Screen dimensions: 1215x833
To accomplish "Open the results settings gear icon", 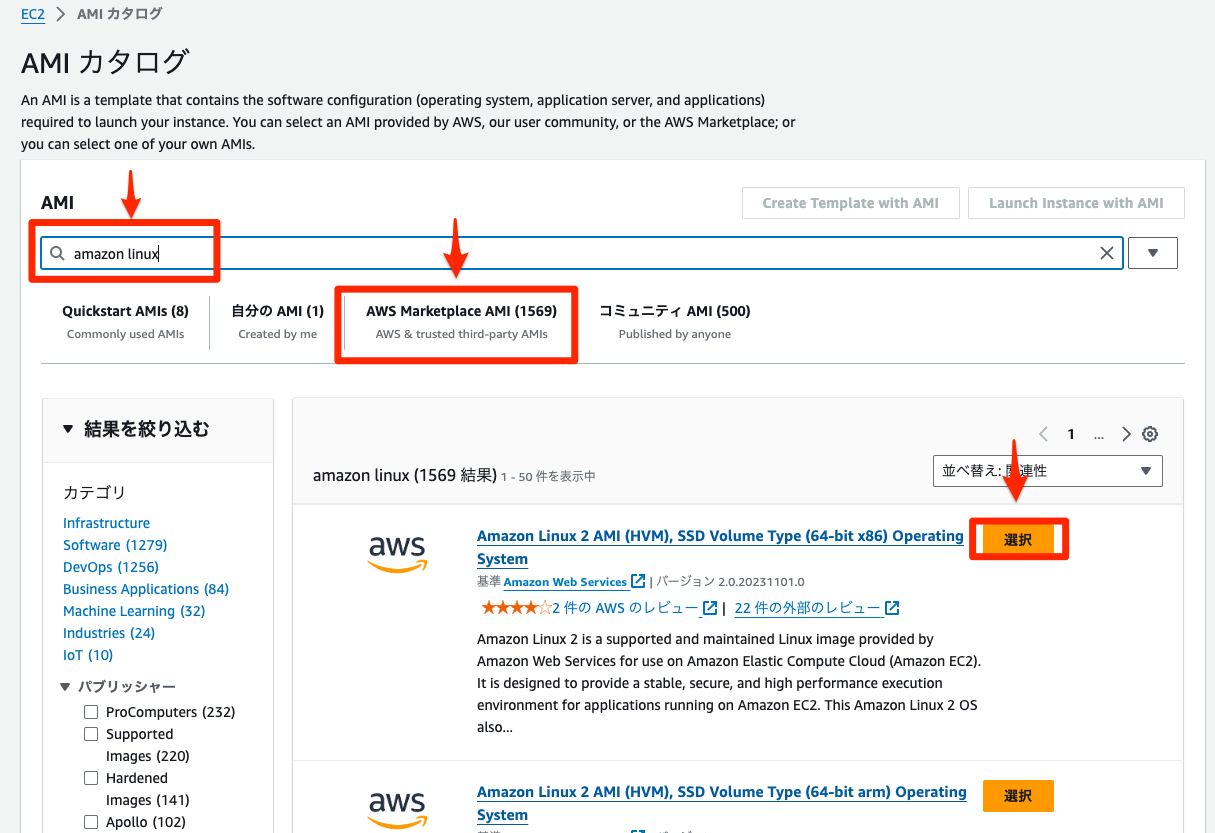I will pyautogui.click(x=1149, y=434).
